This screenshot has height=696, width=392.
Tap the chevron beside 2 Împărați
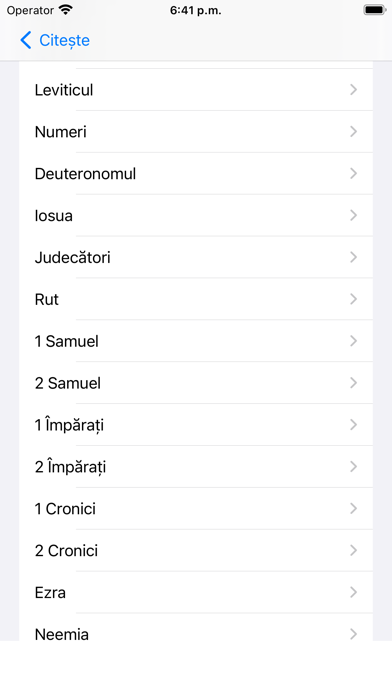click(x=353, y=467)
